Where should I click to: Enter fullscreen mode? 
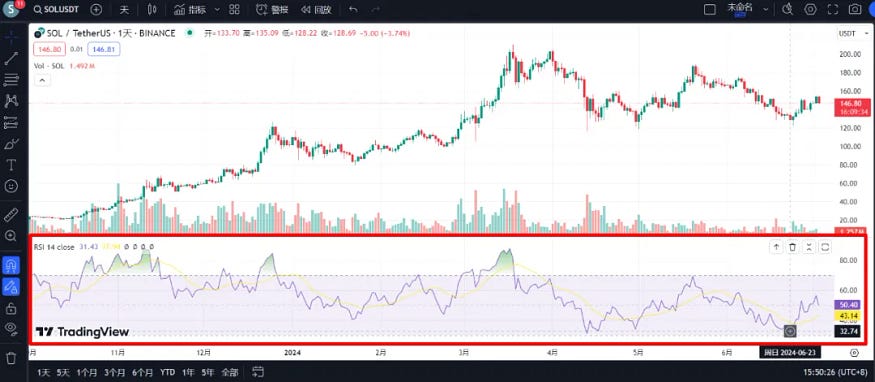(833, 9)
